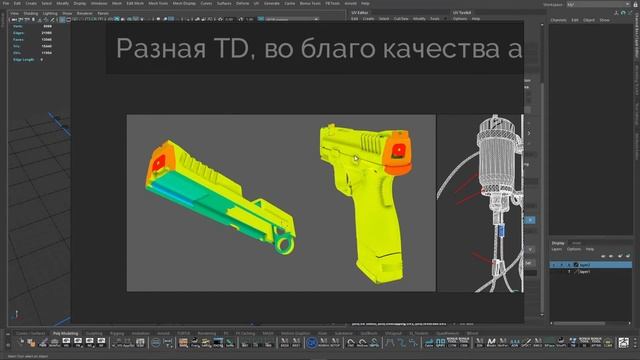Open the UV Toolkit Options menu

460,19
